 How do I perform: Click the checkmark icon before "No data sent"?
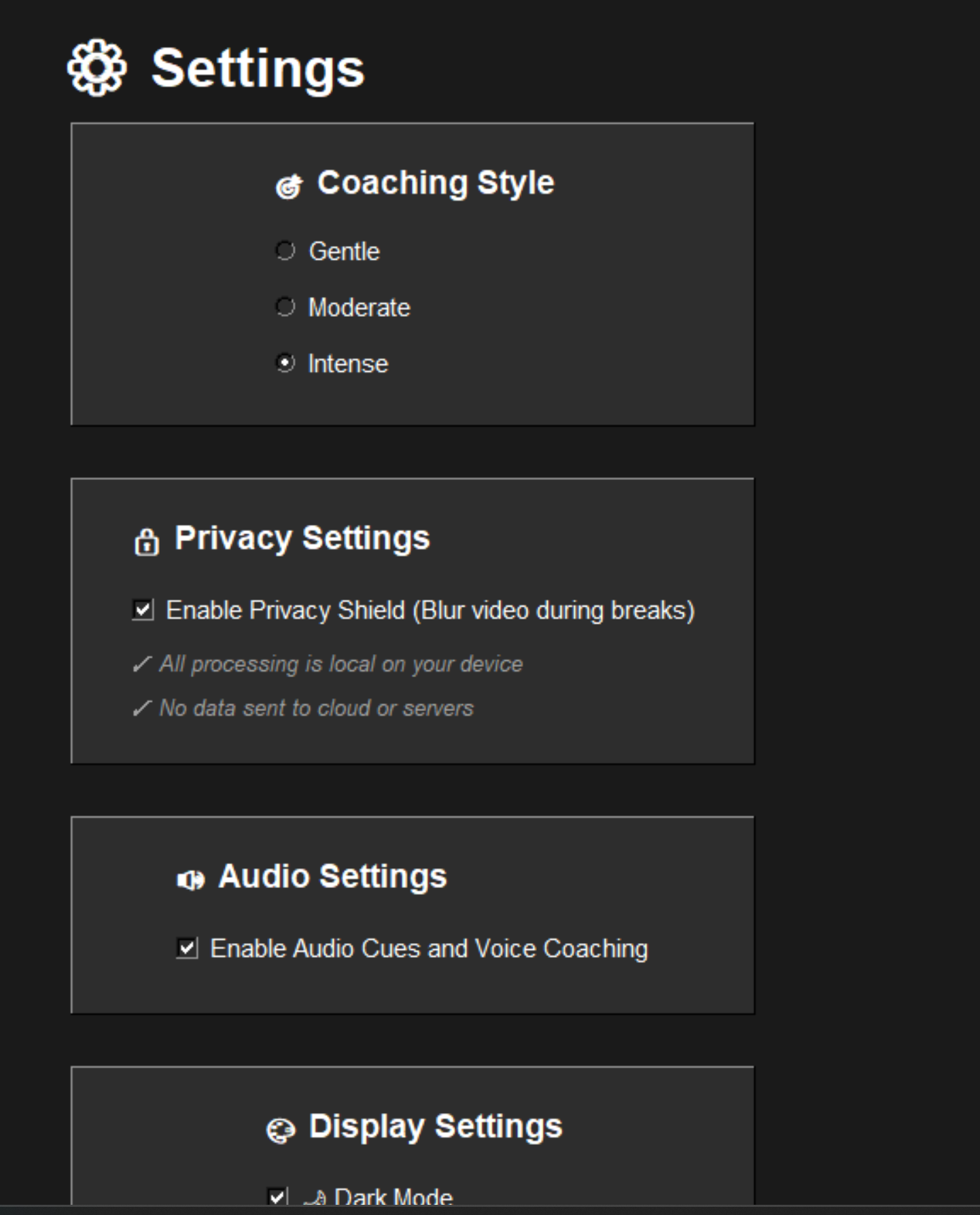click(x=142, y=708)
